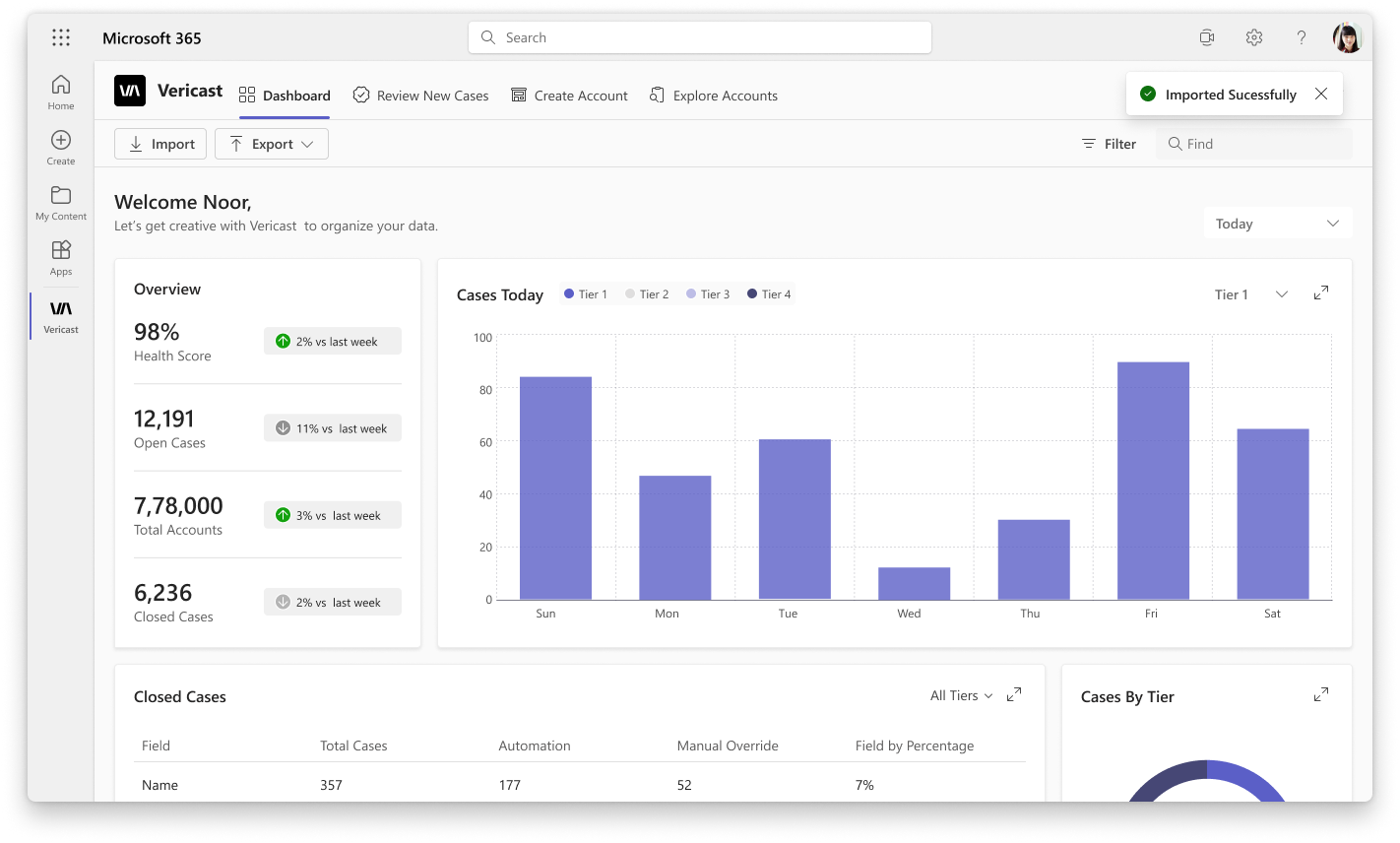Open settings gear in top bar
The width and height of the screenshot is (1400, 843).
[1254, 37]
